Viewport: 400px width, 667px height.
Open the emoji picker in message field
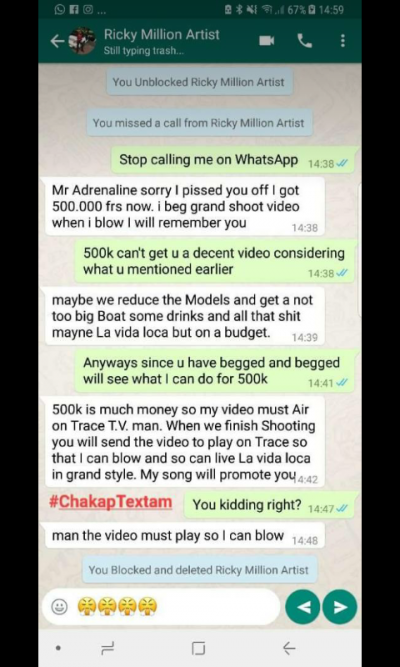click(x=59, y=607)
